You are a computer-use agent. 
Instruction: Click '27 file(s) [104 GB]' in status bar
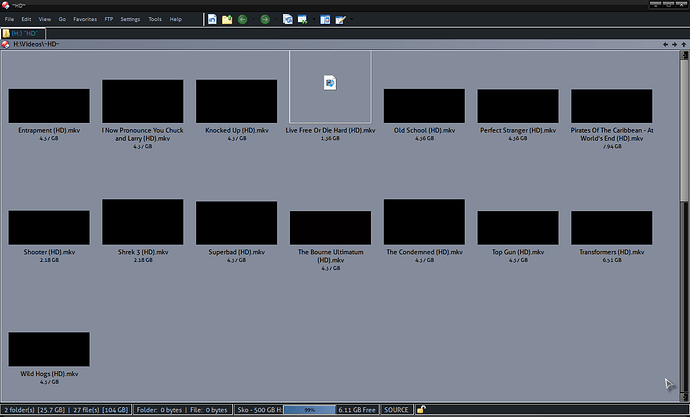pos(101,410)
